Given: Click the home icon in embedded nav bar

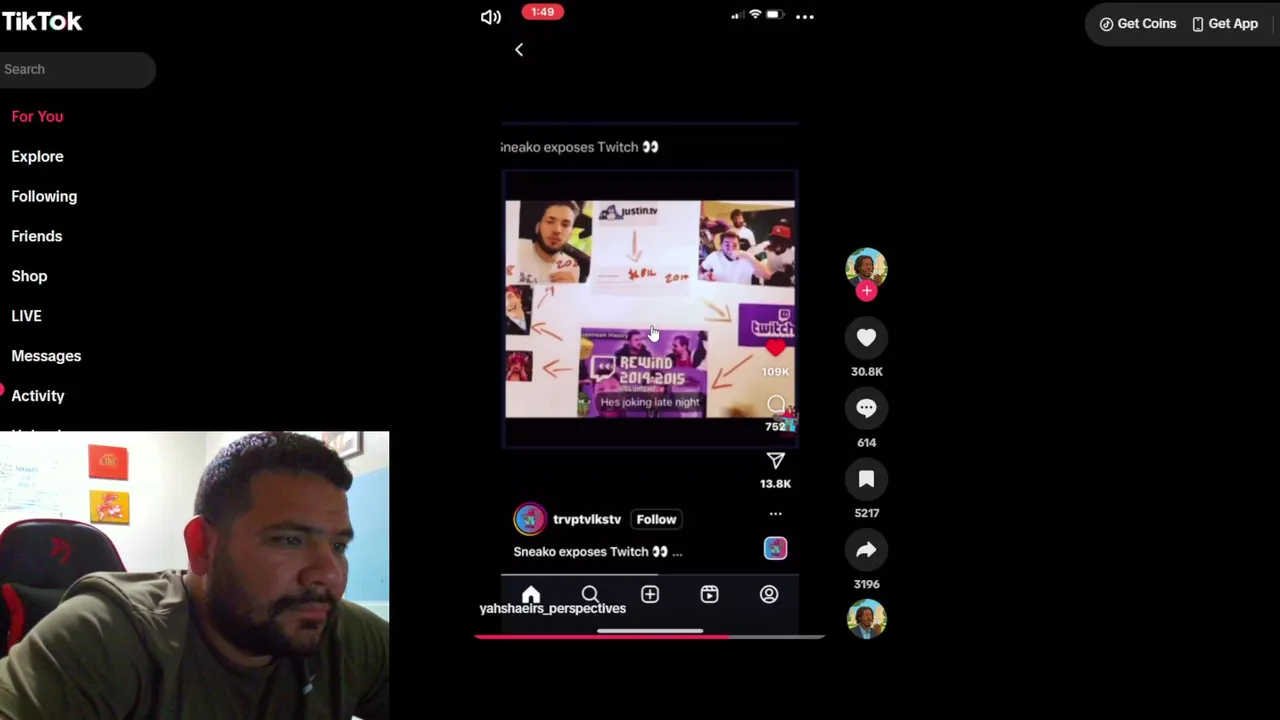Looking at the screenshot, I should pos(531,594).
